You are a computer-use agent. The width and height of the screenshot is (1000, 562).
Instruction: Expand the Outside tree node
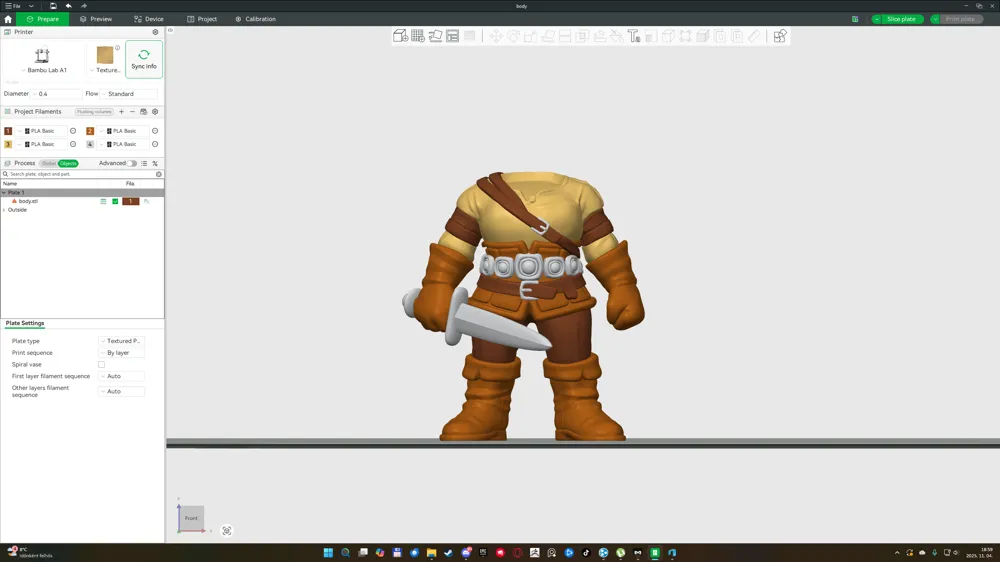(4, 210)
